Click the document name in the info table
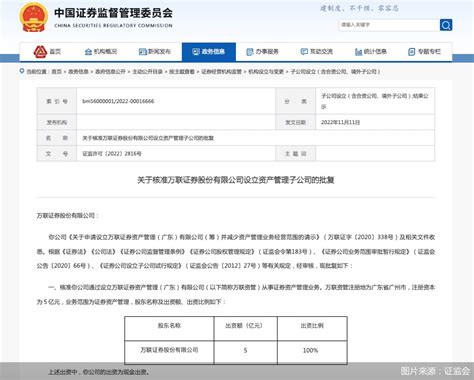This screenshot has width=474, height=380. coord(148,138)
